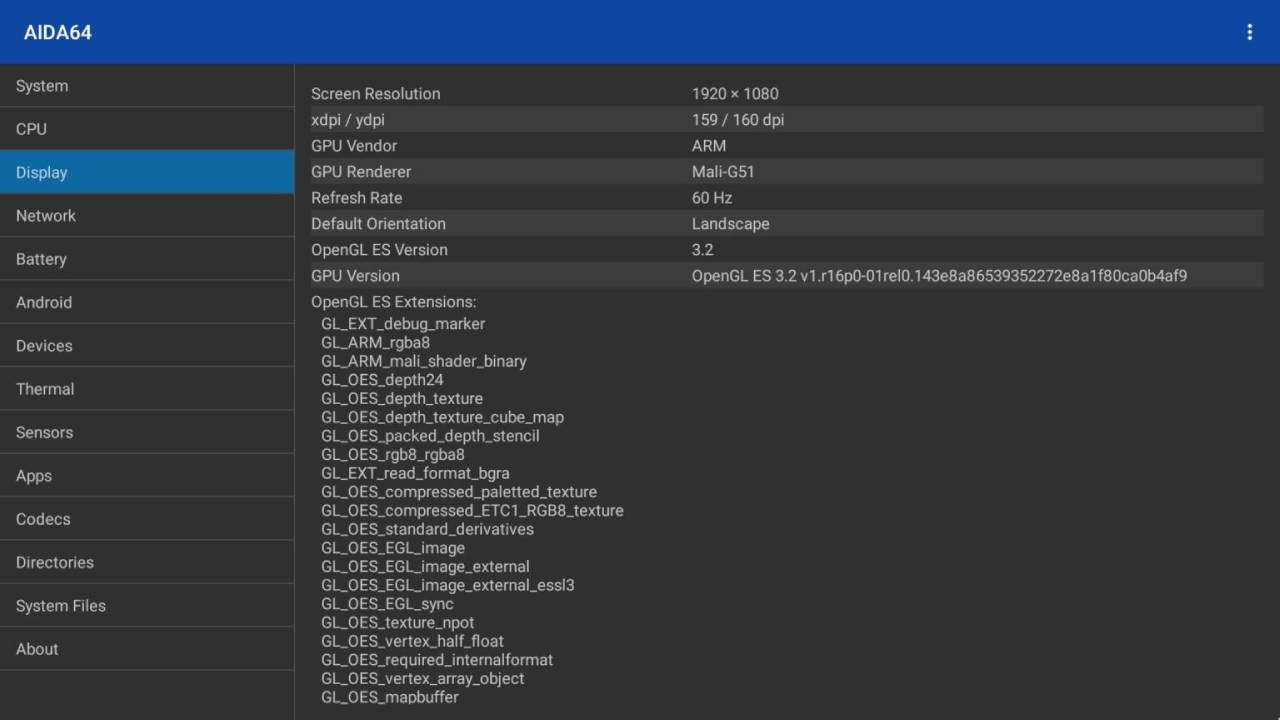The image size is (1280, 720).
Task: Click the Mali-G51 renderer value
Action: (x=723, y=172)
